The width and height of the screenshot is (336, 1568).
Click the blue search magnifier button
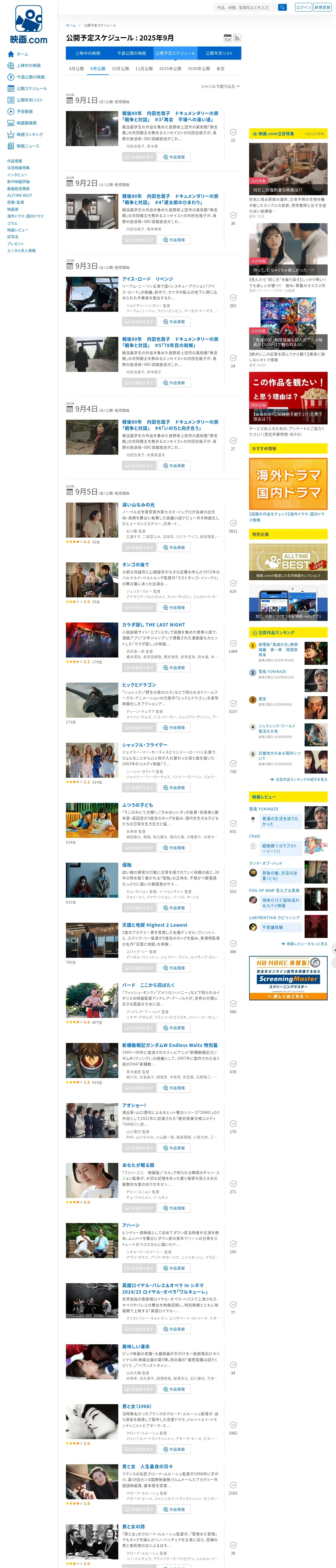click(282, 7)
